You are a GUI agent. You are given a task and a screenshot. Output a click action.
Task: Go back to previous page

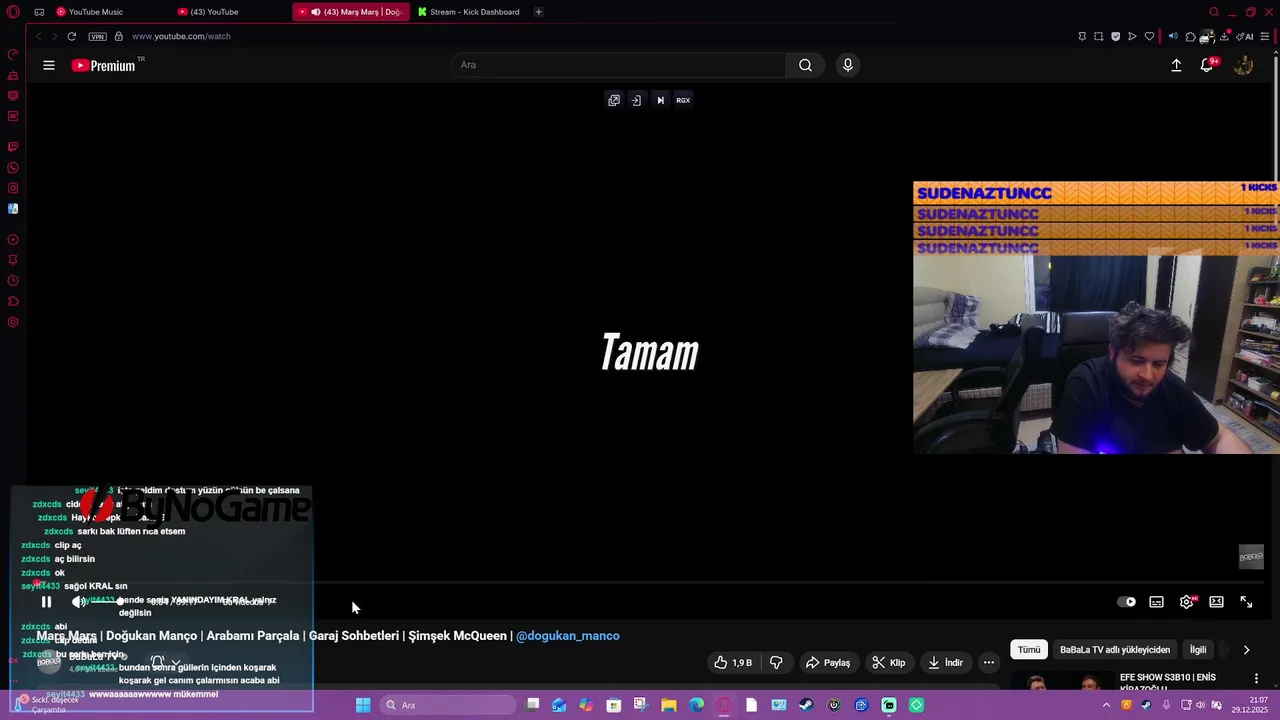(39, 36)
